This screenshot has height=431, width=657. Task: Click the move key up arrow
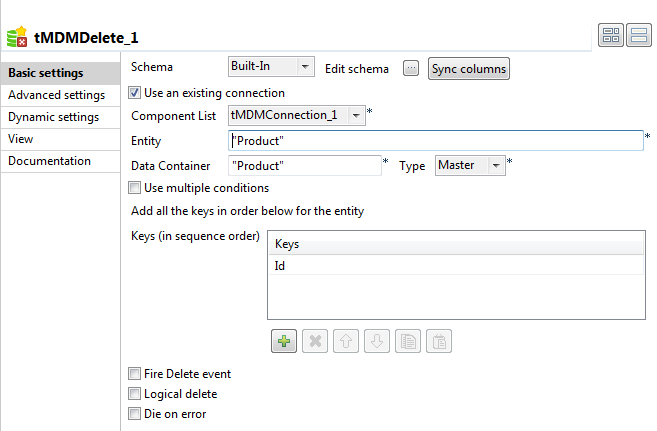point(346,341)
